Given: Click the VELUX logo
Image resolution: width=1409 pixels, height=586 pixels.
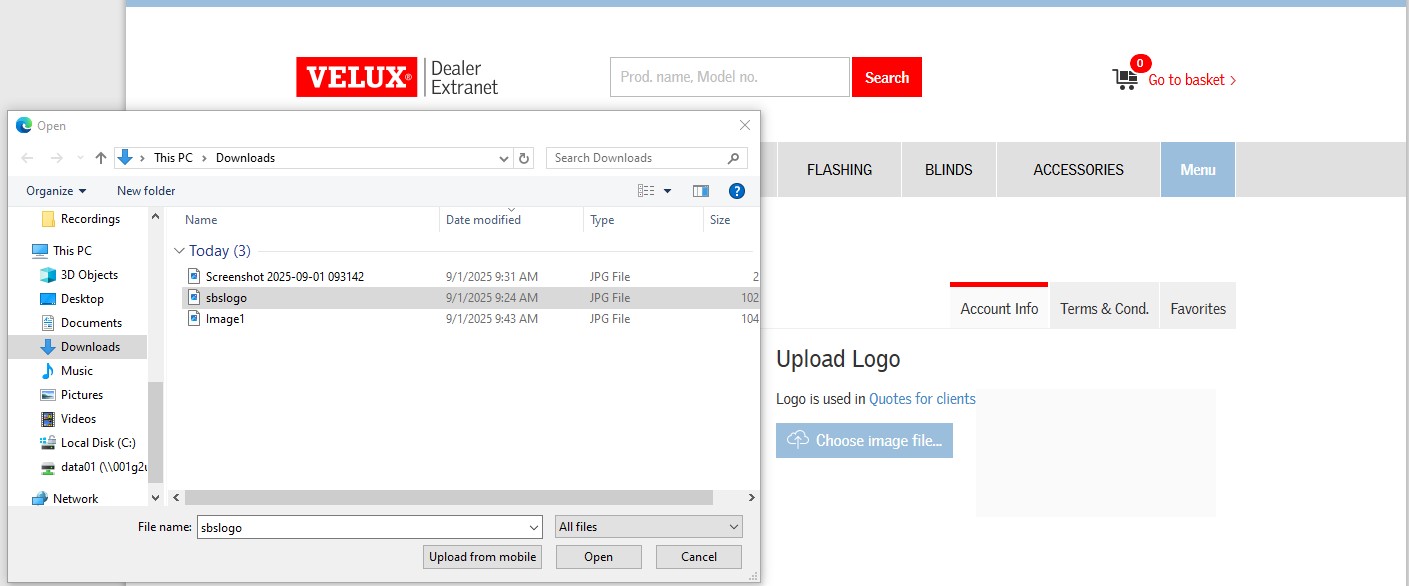Looking at the screenshot, I should point(356,77).
